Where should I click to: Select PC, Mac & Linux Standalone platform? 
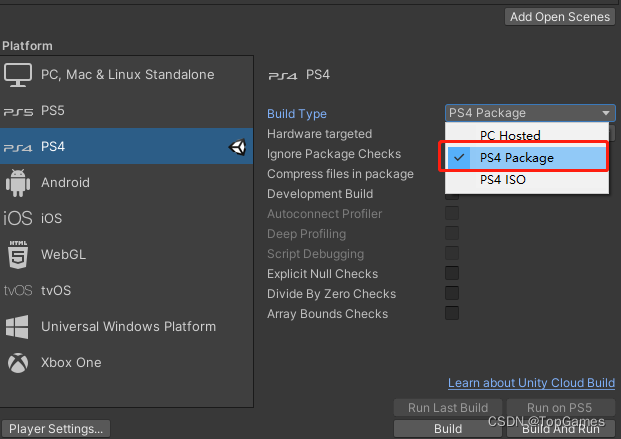[127, 74]
